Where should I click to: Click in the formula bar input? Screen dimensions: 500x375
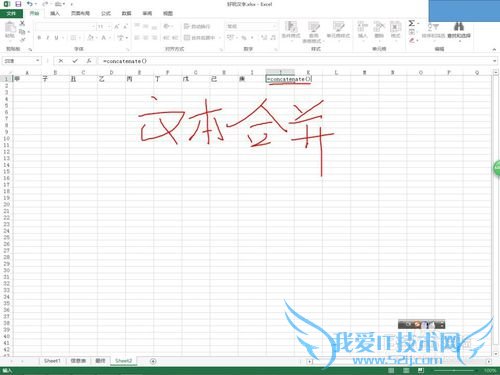click(x=295, y=61)
